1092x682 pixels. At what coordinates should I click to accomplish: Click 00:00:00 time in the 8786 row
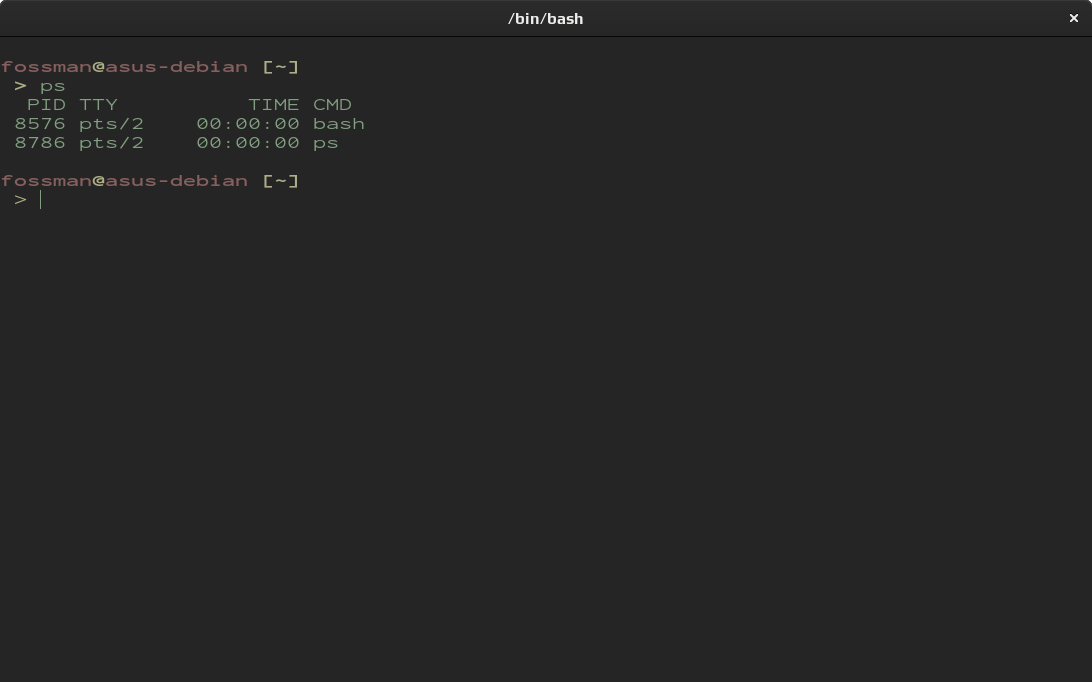[248, 143]
